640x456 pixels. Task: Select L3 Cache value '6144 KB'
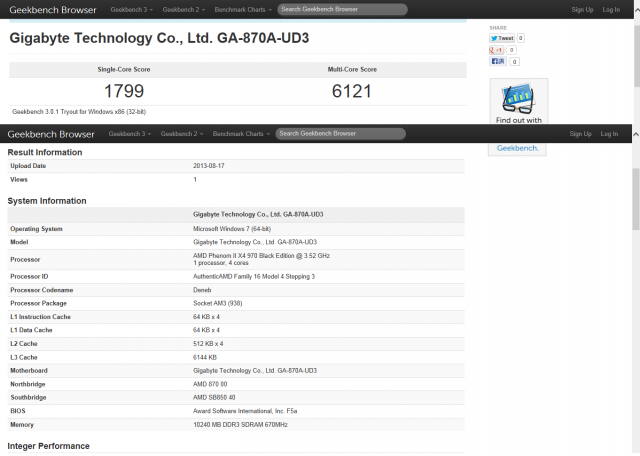coord(205,357)
